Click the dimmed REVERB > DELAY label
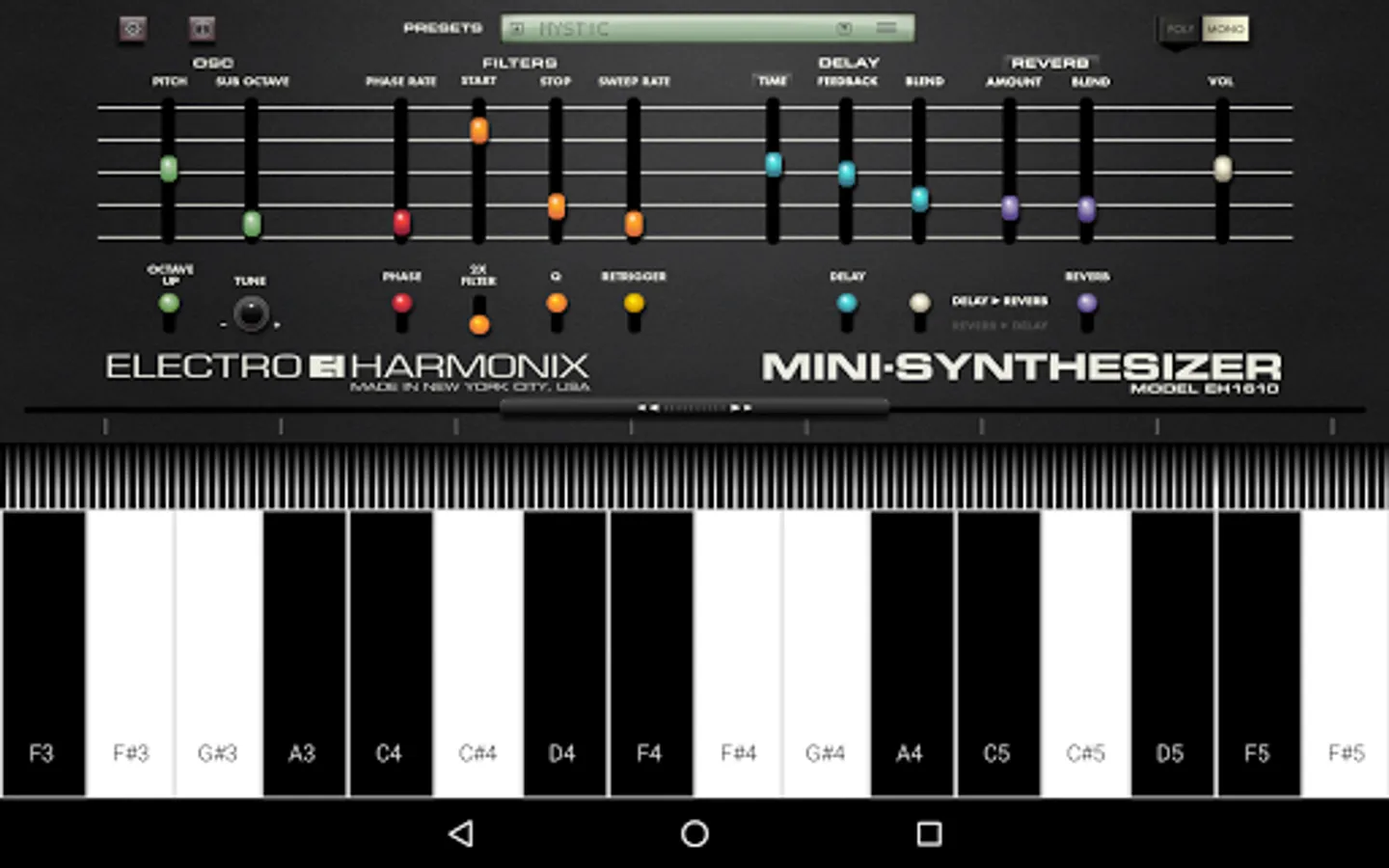Viewport: 1389px width, 868px height. [999, 325]
